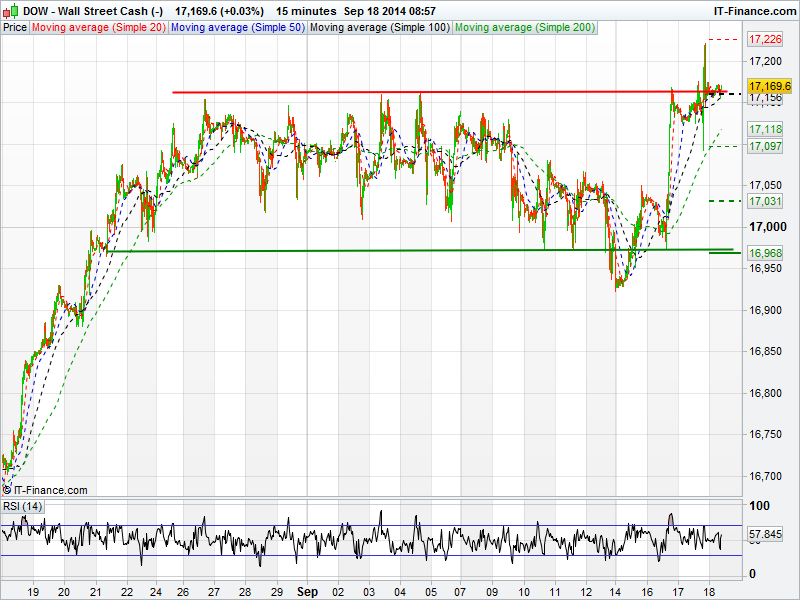800x600 pixels.
Task: Click the 16,968 support price tag
Action: coord(765,253)
